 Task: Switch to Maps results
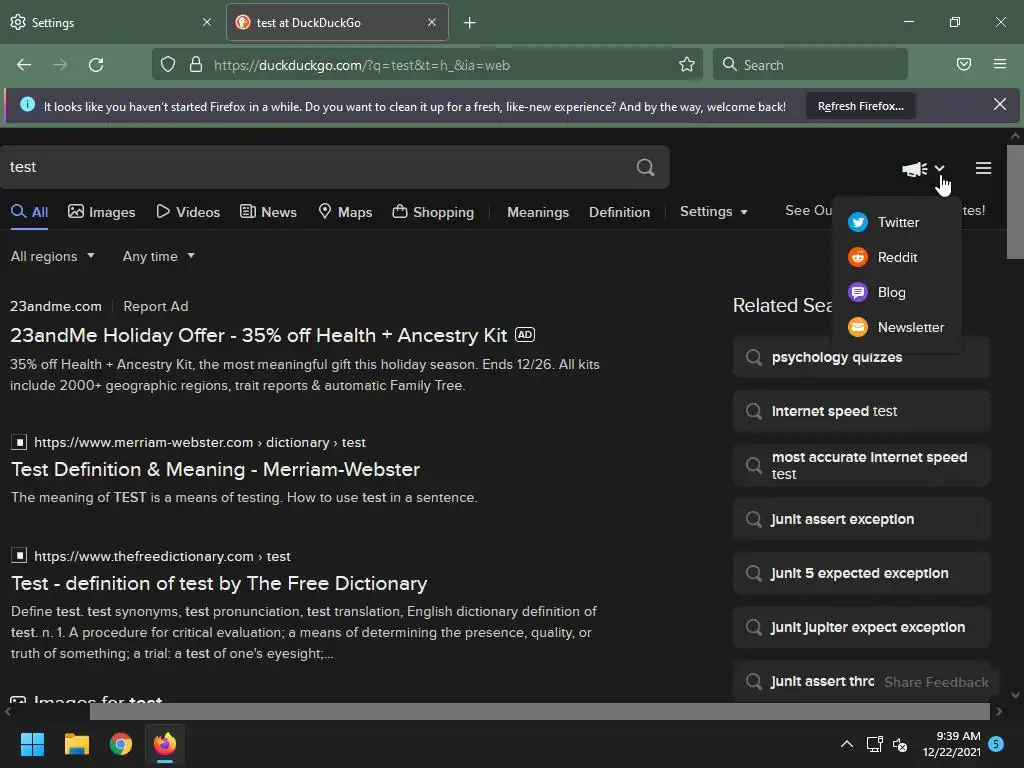tap(345, 212)
